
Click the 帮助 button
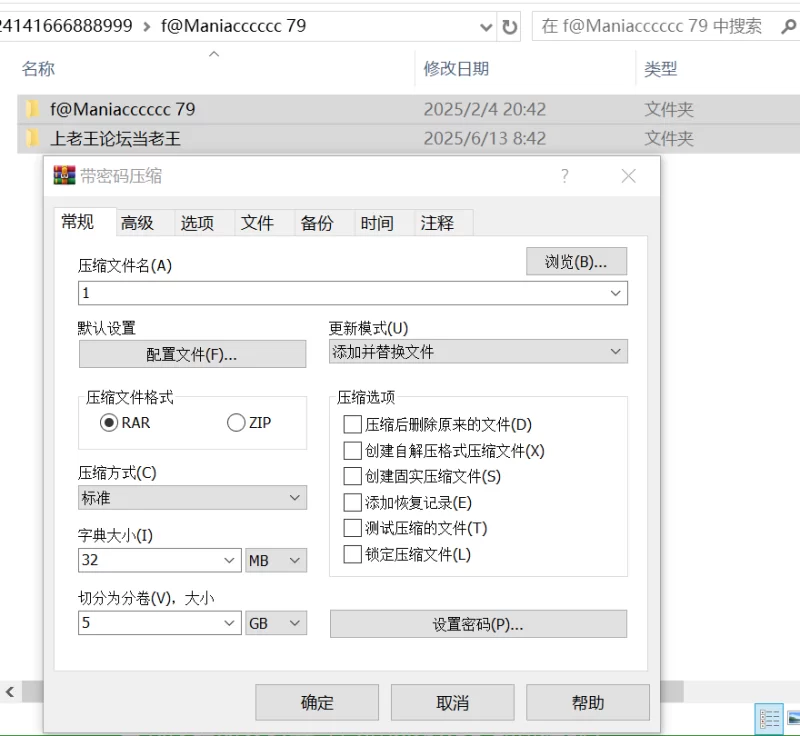pos(588,702)
